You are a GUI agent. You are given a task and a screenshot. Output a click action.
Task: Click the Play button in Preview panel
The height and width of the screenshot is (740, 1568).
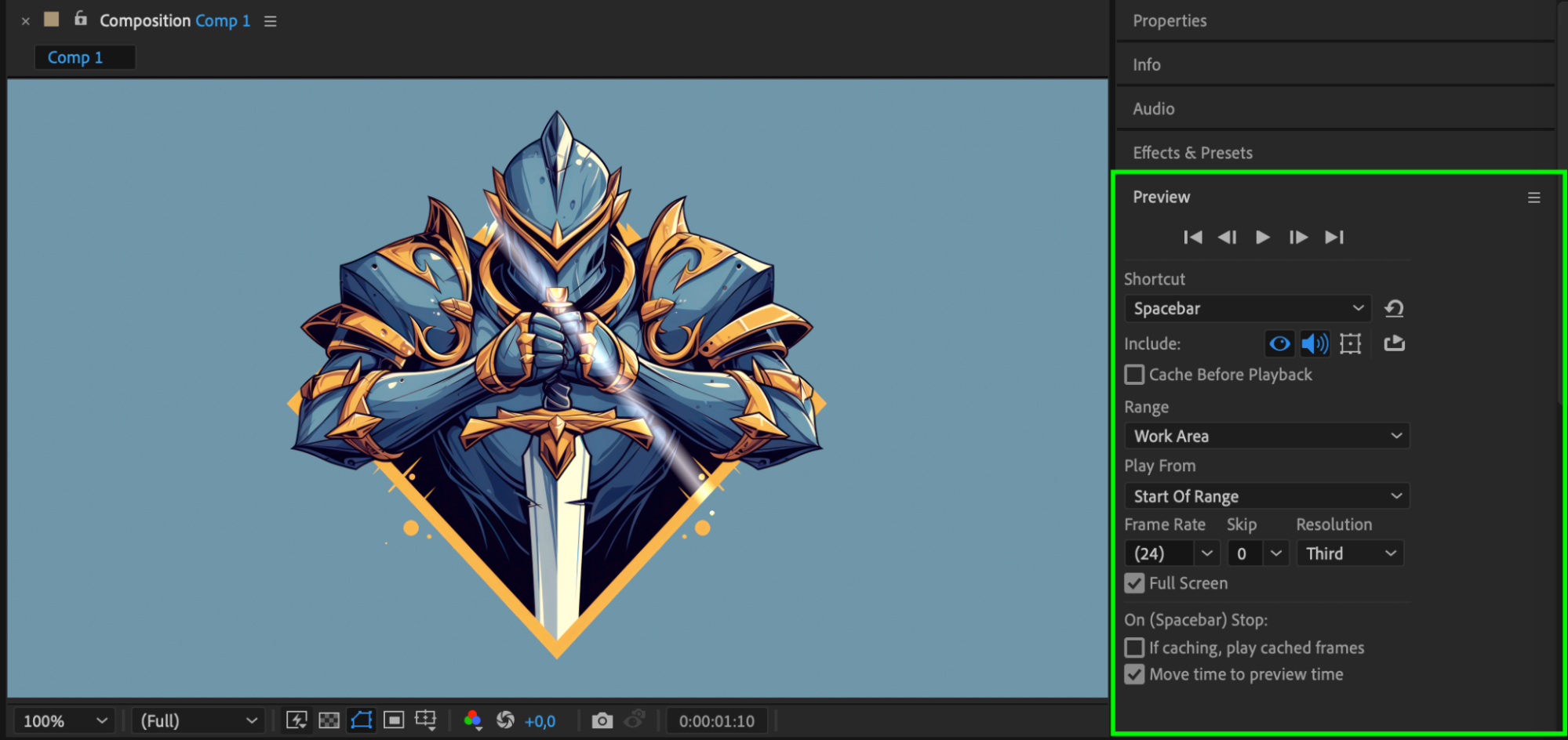(x=1262, y=238)
